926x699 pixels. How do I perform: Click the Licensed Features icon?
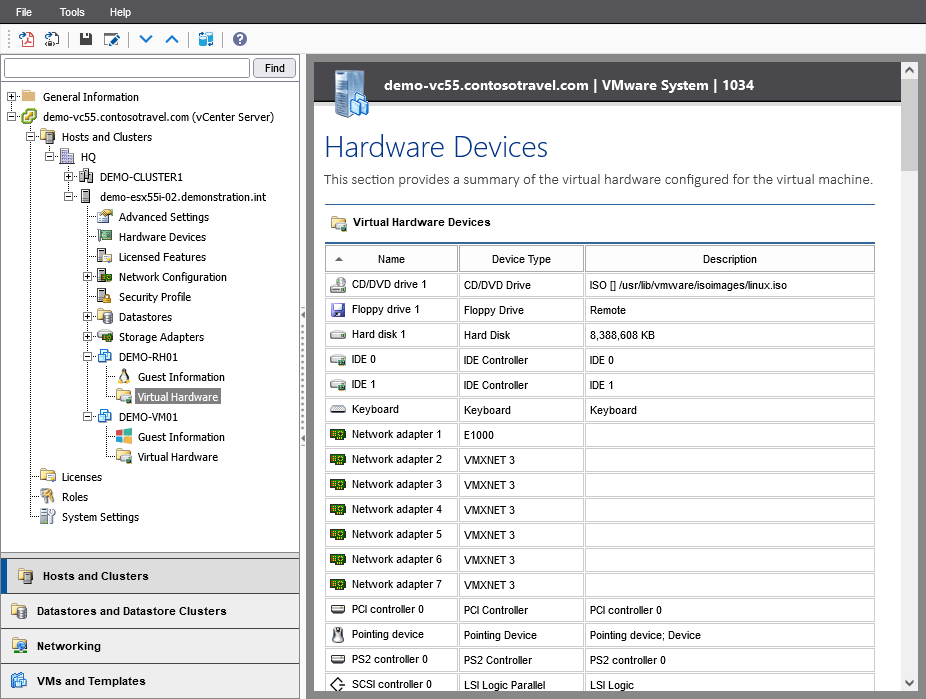click(x=105, y=256)
